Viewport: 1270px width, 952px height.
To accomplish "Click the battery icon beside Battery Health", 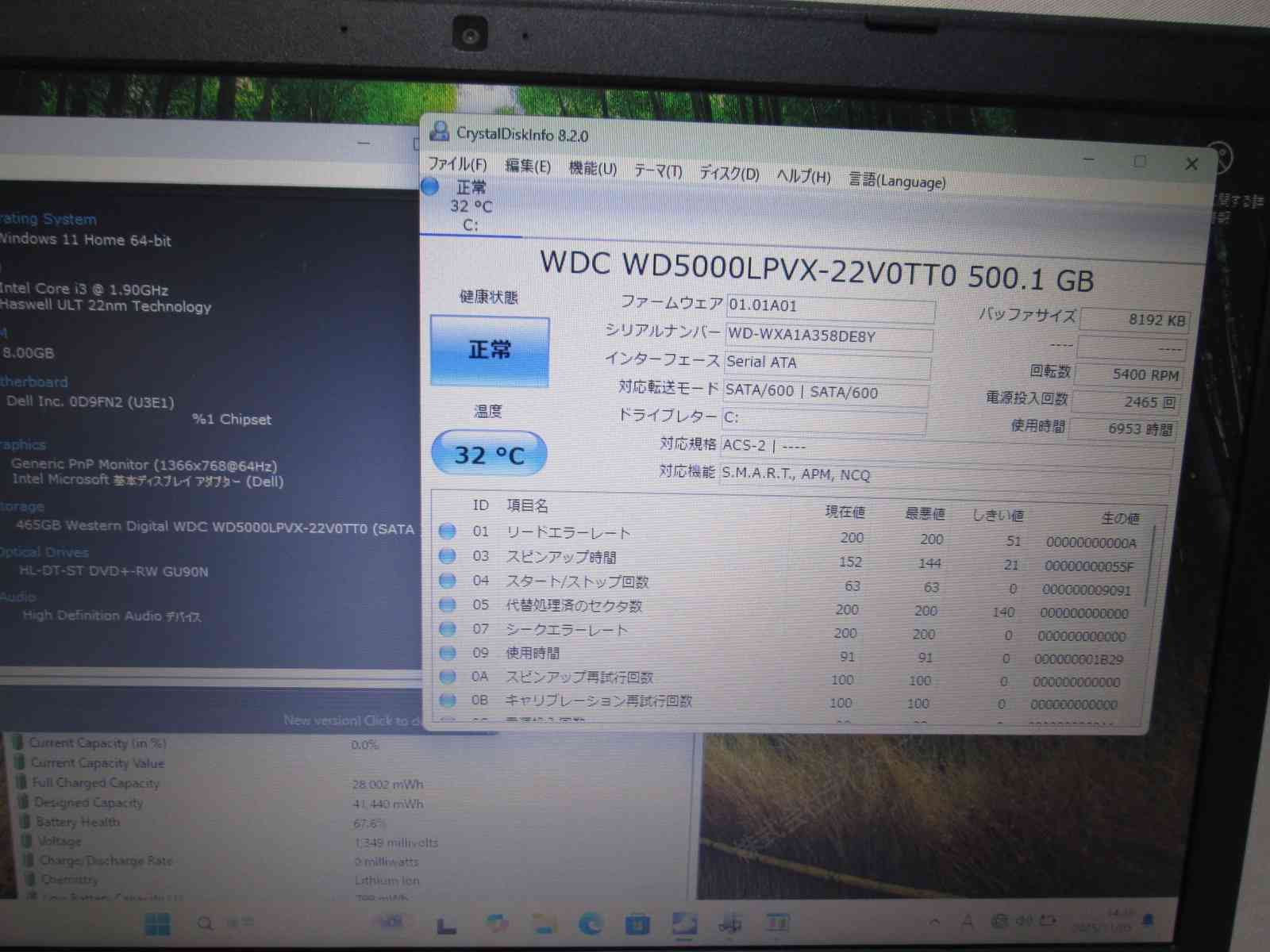I will coord(25,822).
